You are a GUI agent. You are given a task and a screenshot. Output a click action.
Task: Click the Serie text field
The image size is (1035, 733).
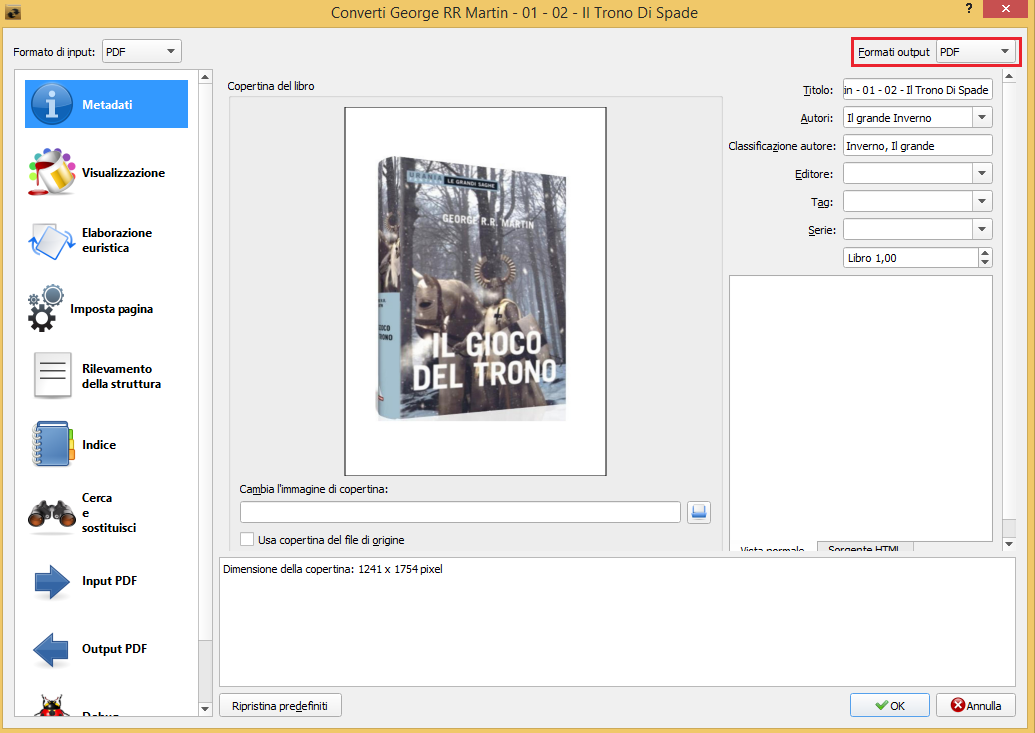point(908,229)
